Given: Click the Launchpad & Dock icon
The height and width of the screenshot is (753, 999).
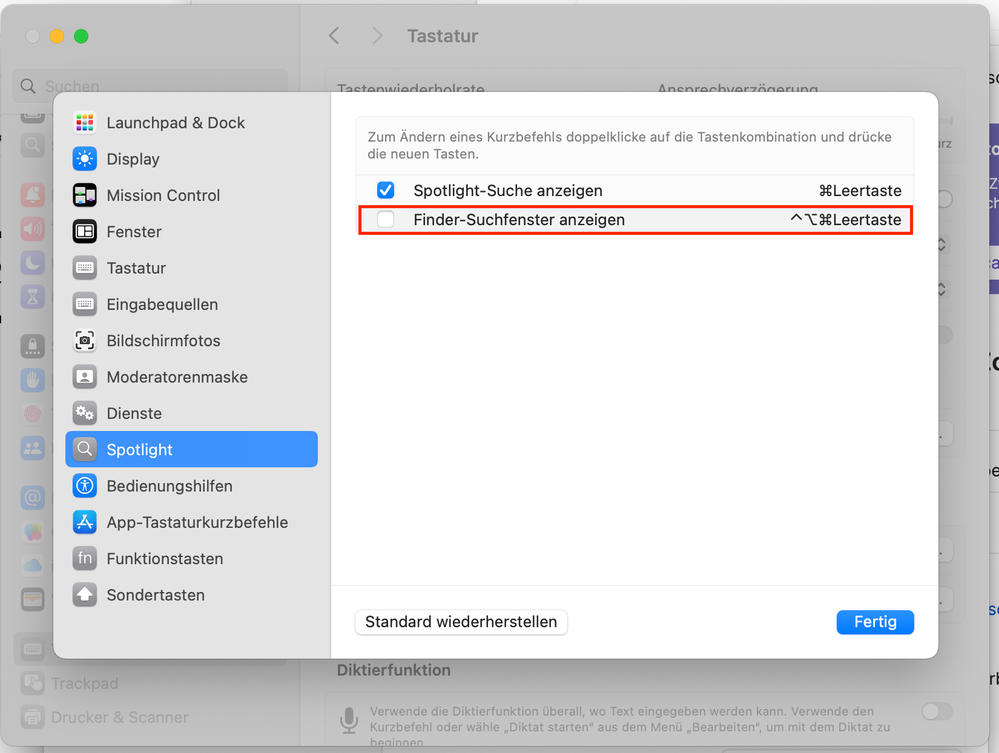Looking at the screenshot, I should [x=85, y=123].
